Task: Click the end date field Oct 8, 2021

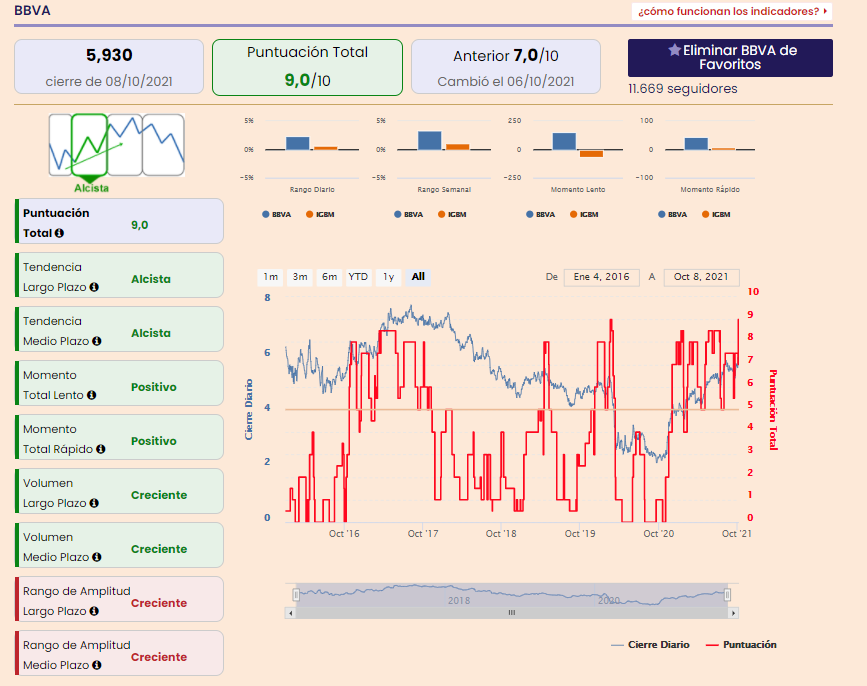Action: [701, 277]
